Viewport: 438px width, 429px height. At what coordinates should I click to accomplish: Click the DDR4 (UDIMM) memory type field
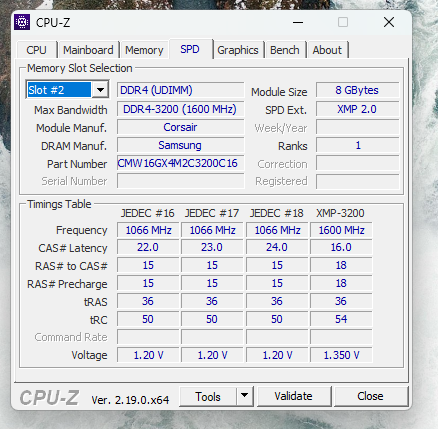coord(180,90)
